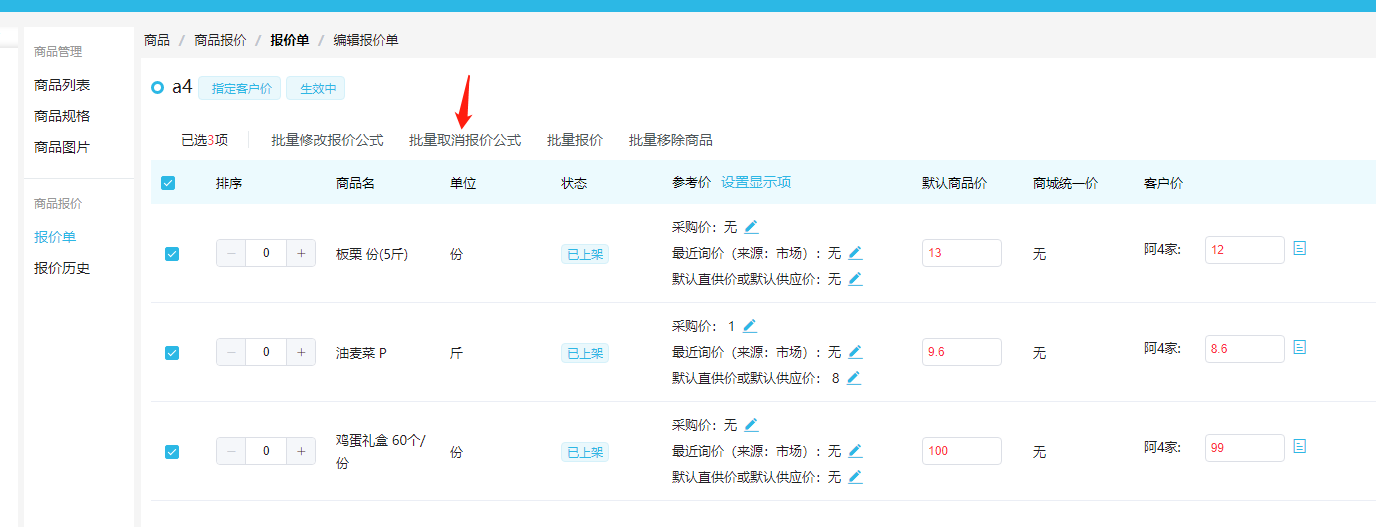Click 已上架 status badge in 鸡蛋礼盒 row
The width and height of the screenshot is (1376, 527).
pos(585,452)
